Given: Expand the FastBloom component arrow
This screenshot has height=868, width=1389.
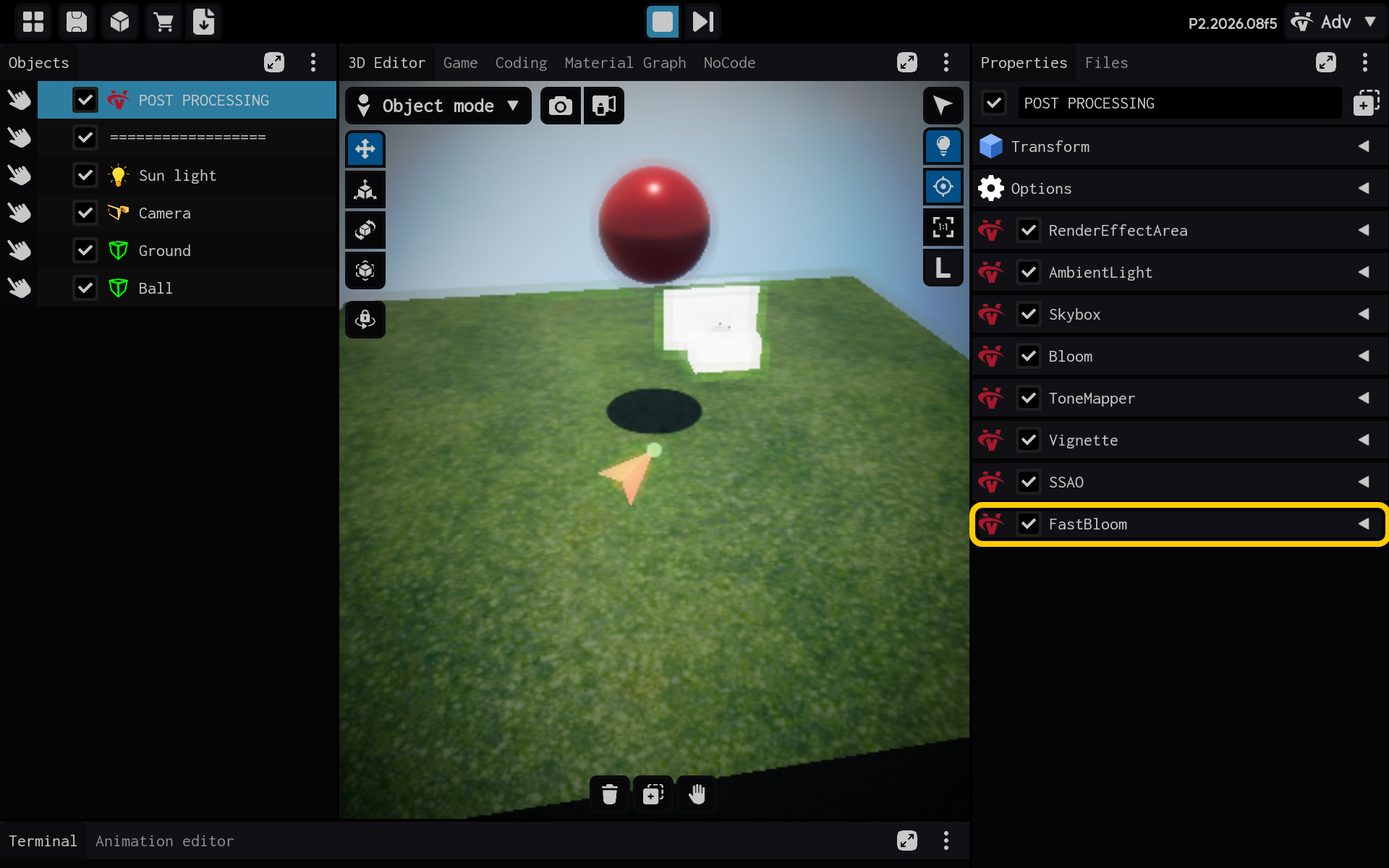Looking at the screenshot, I should tap(1364, 524).
